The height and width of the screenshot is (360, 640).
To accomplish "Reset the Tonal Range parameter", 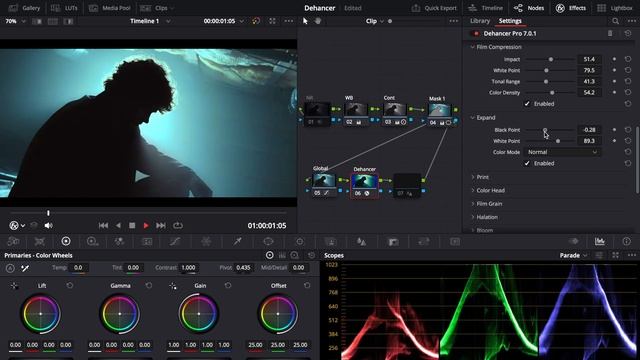I will 628,81.
